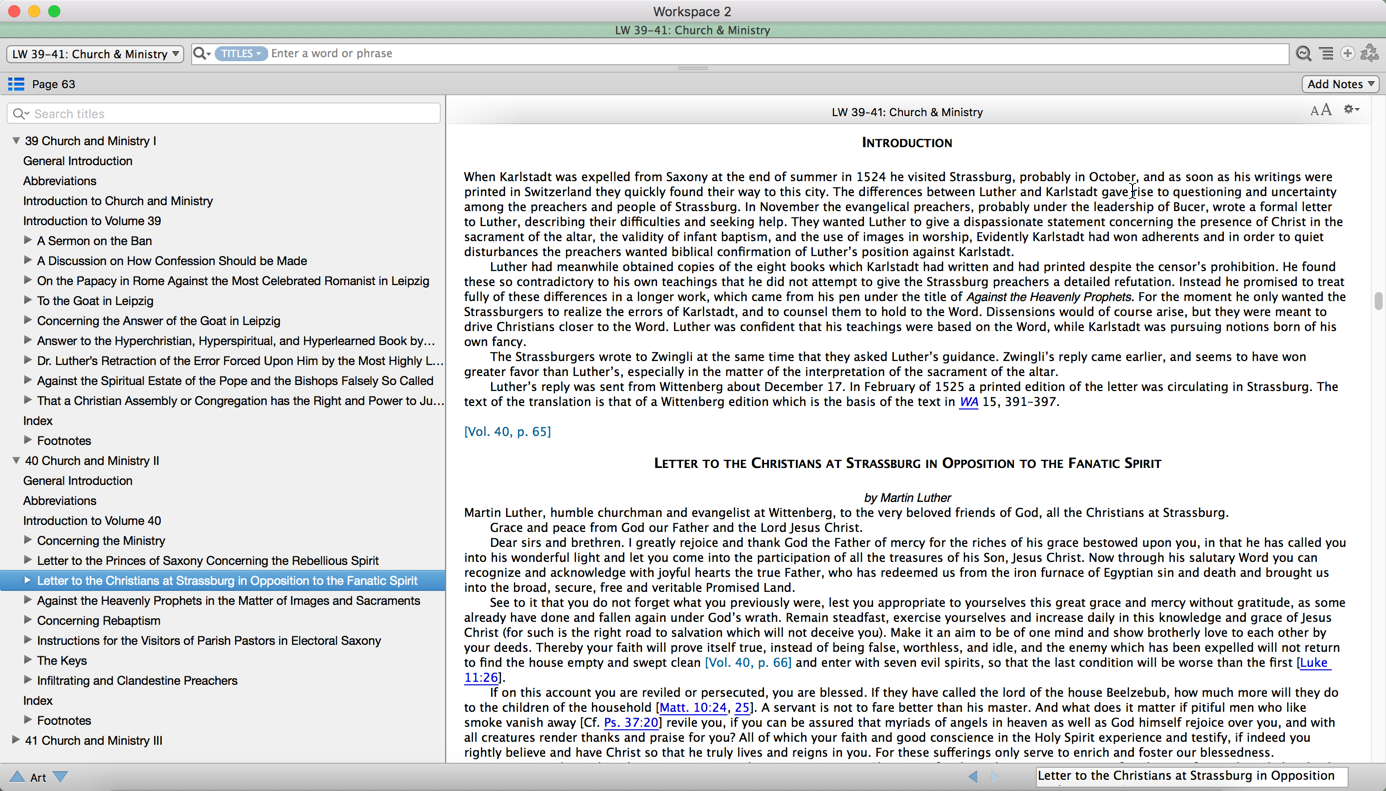Select General Introduction under volume 39

(x=78, y=161)
